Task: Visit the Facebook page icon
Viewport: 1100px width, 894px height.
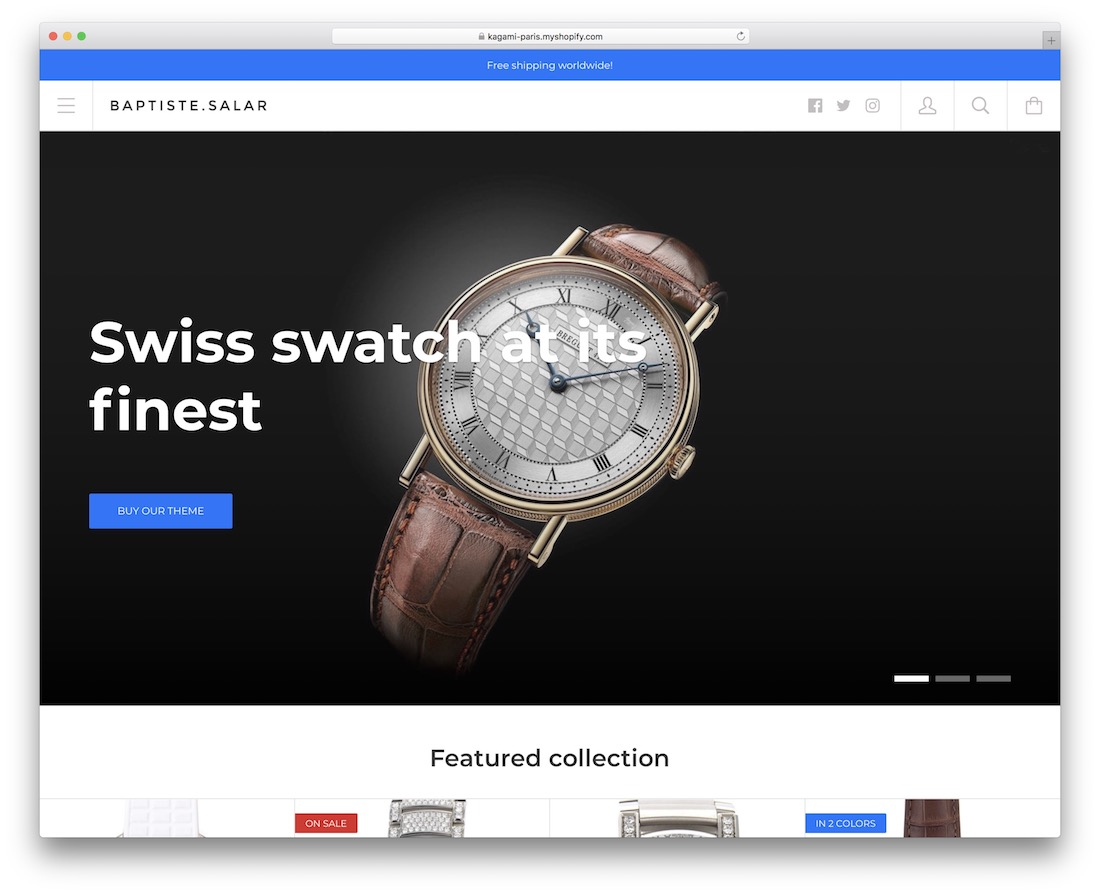Action: tap(814, 106)
